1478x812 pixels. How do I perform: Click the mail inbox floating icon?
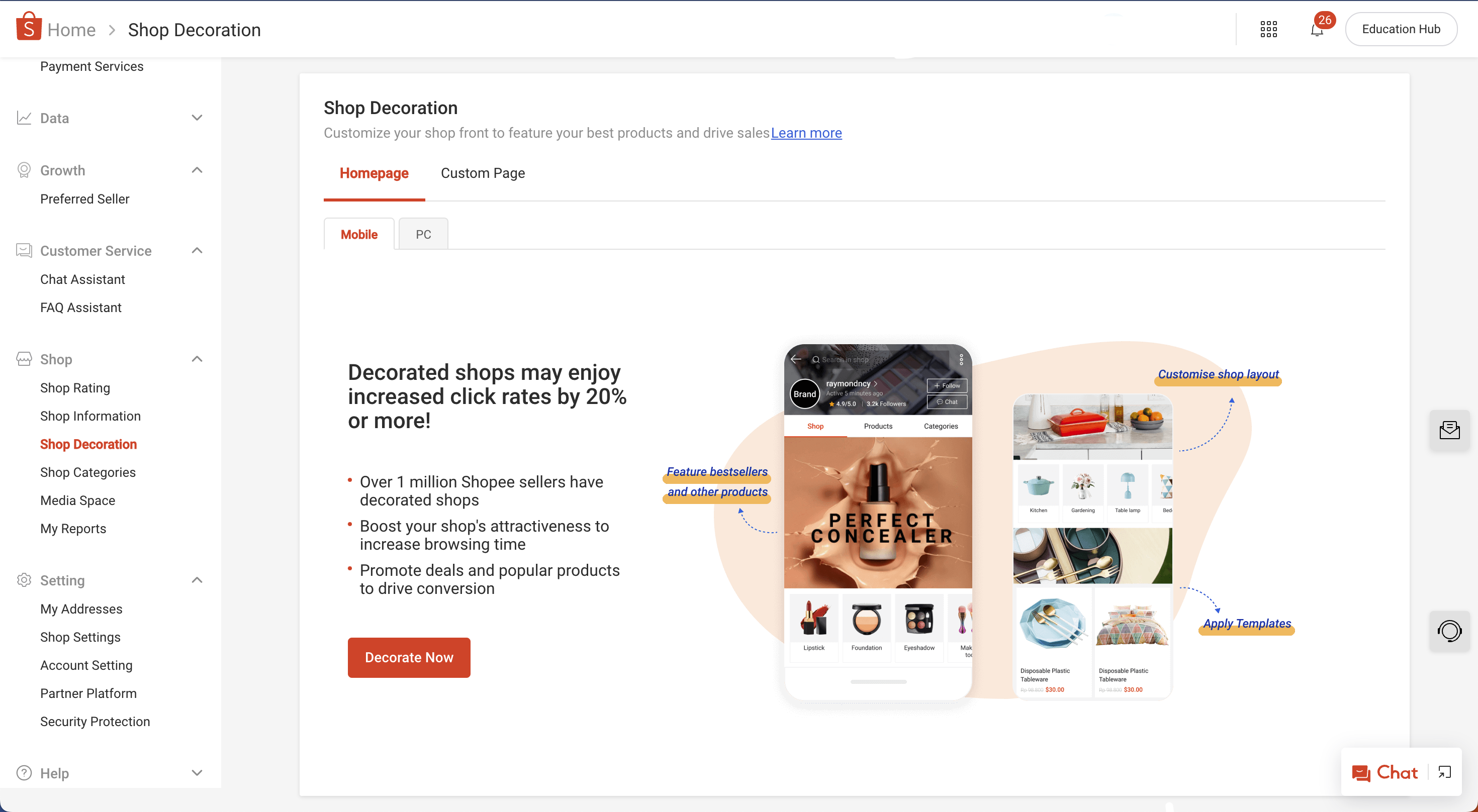(x=1449, y=430)
